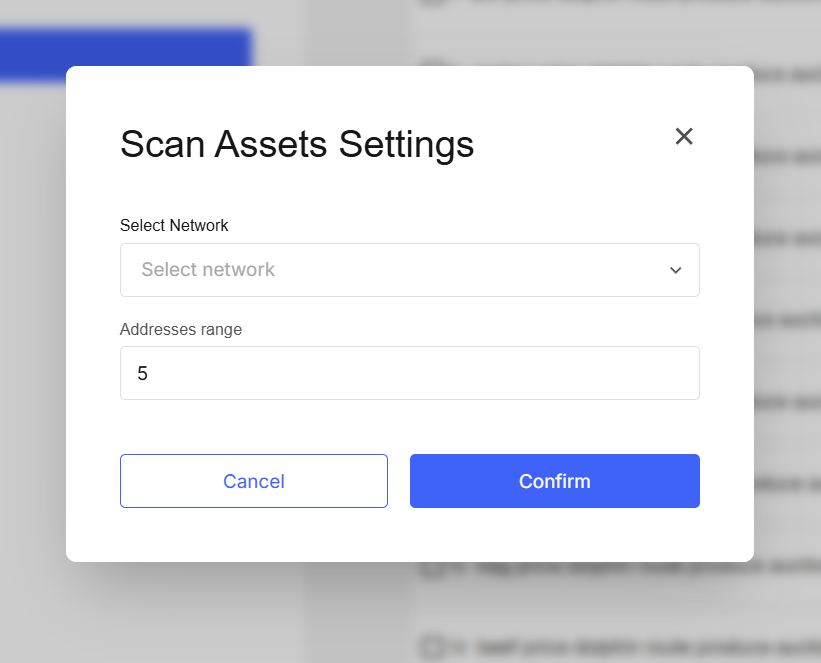Click the Select network placeholder text
821x663 pixels.
pyautogui.click(x=207, y=270)
